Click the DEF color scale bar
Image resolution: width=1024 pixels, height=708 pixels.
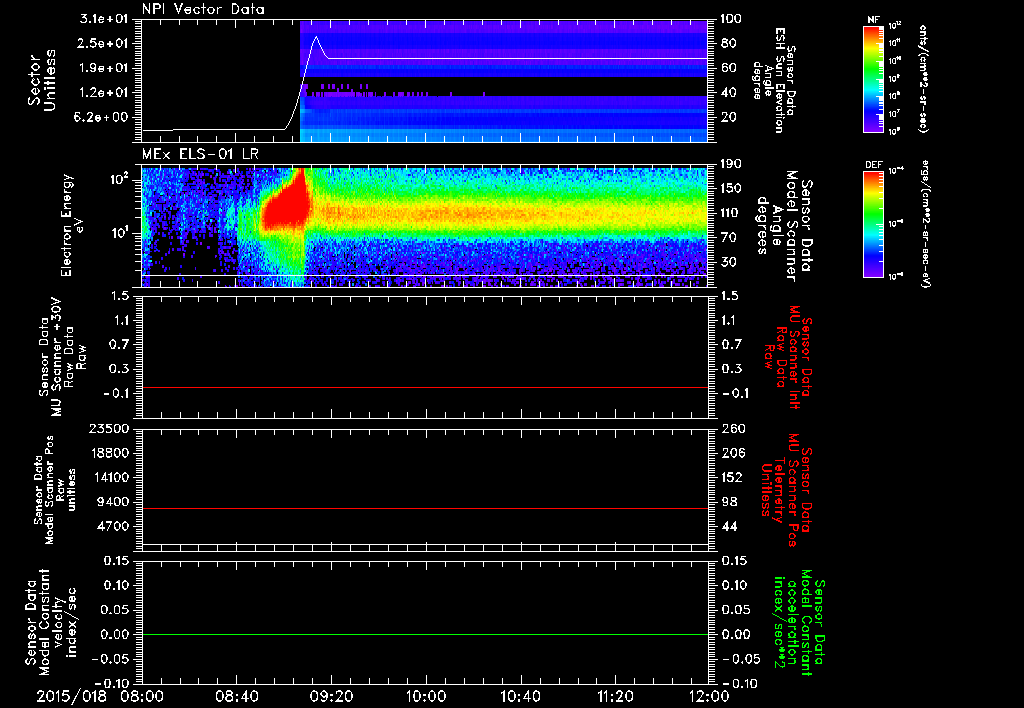pos(873,224)
